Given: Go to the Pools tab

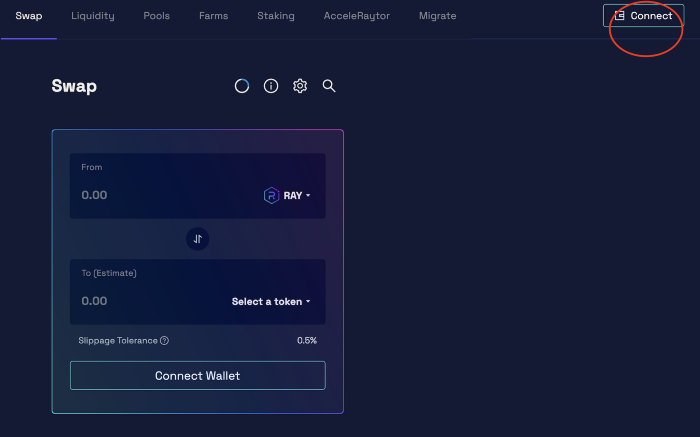Looking at the screenshot, I should 157,16.
